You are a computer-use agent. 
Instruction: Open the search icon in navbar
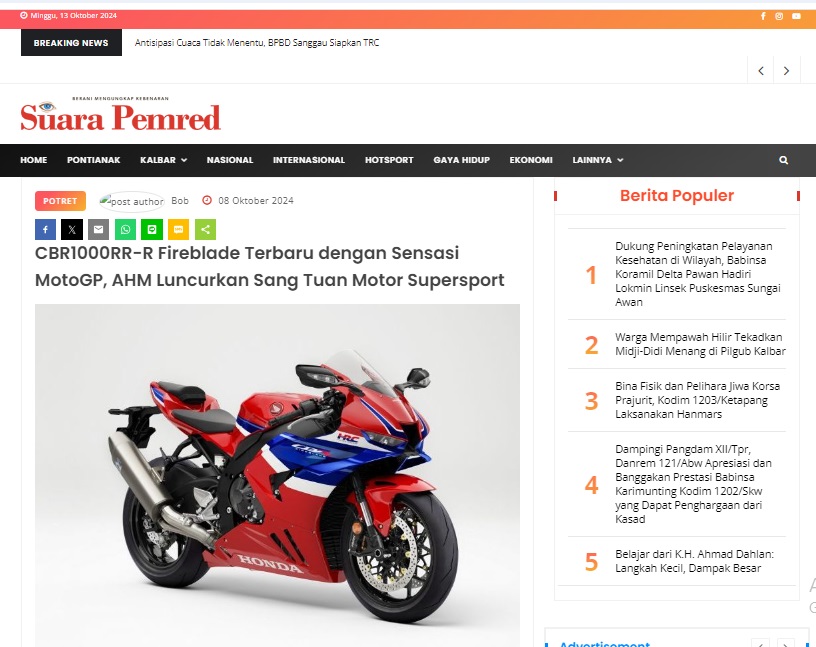783,160
